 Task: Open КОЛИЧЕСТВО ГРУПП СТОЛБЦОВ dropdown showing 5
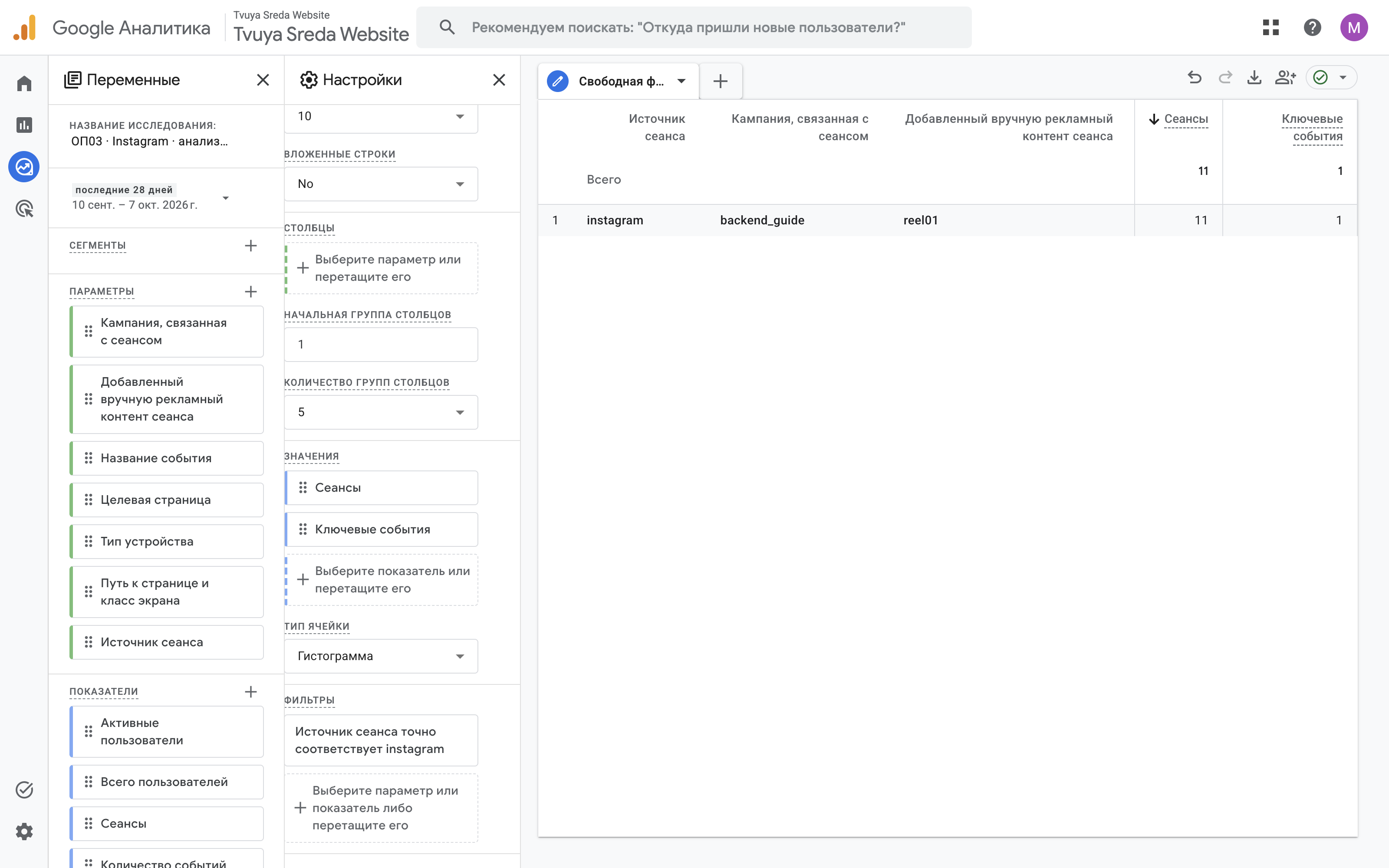(x=381, y=412)
